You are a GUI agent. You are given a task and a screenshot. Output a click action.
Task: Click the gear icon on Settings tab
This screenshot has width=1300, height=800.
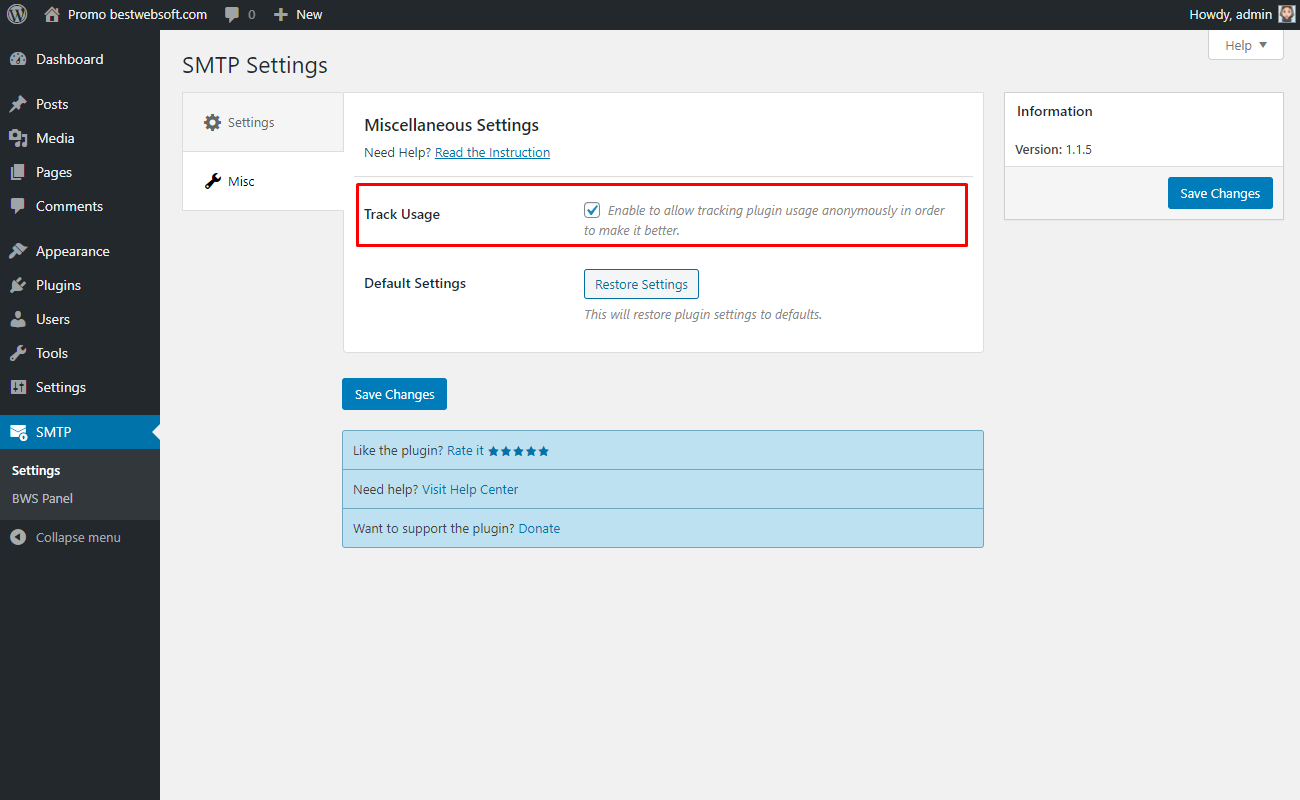pyautogui.click(x=212, y=122)
